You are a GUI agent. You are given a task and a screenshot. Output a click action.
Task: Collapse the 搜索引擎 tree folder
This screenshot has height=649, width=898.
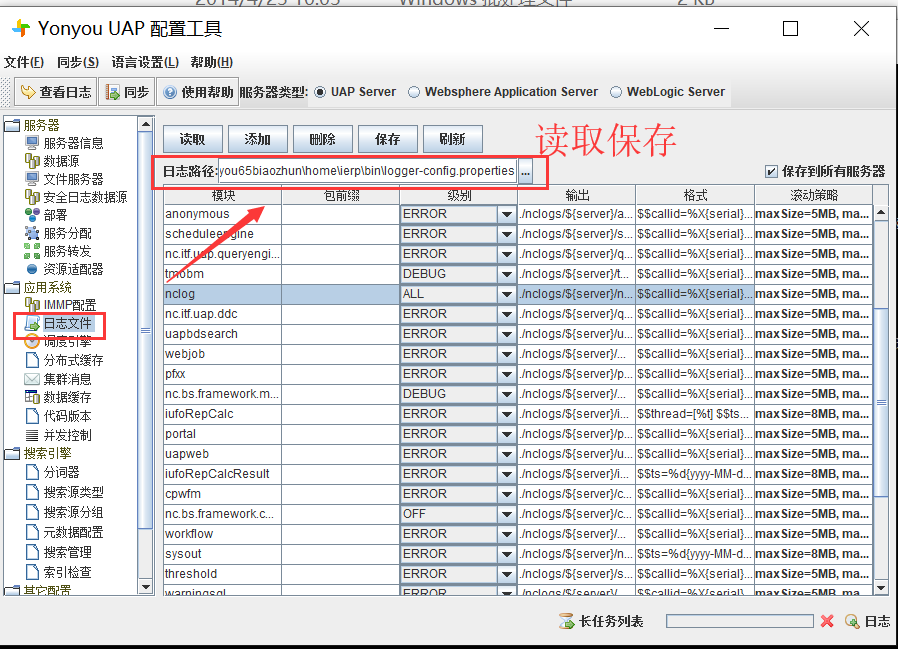click(x=11, y=454)
